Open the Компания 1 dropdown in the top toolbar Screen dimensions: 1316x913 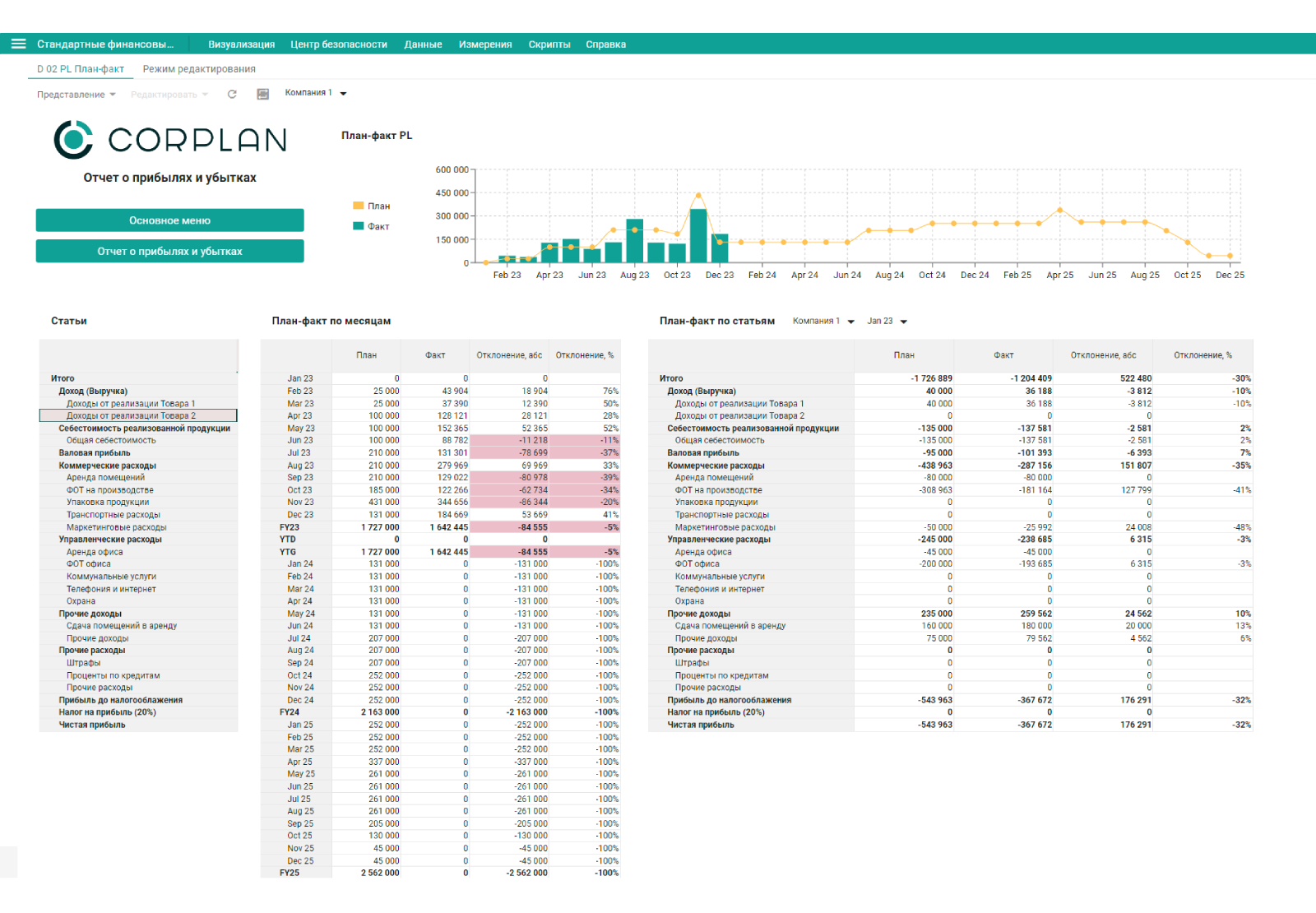point(316,93)
